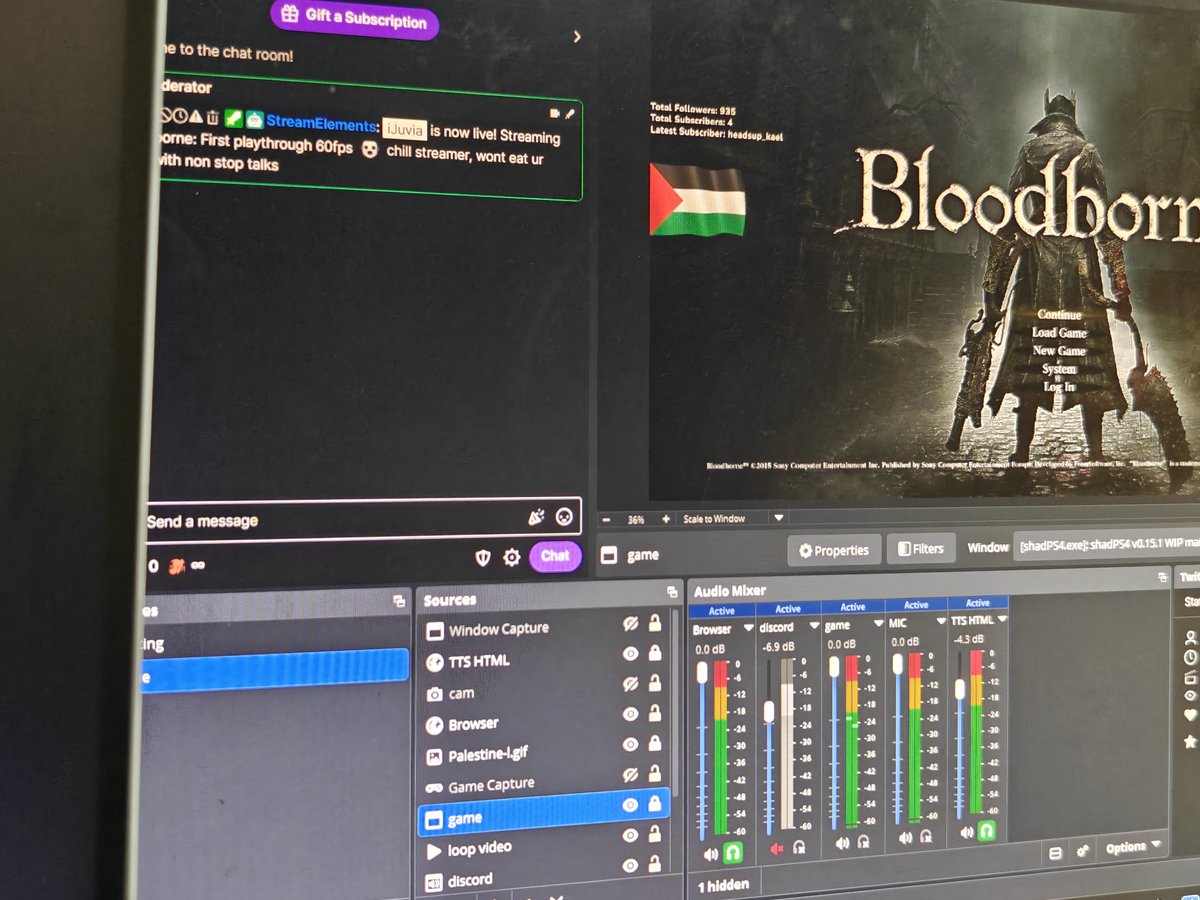Zoom in preview with plus button

665,519
